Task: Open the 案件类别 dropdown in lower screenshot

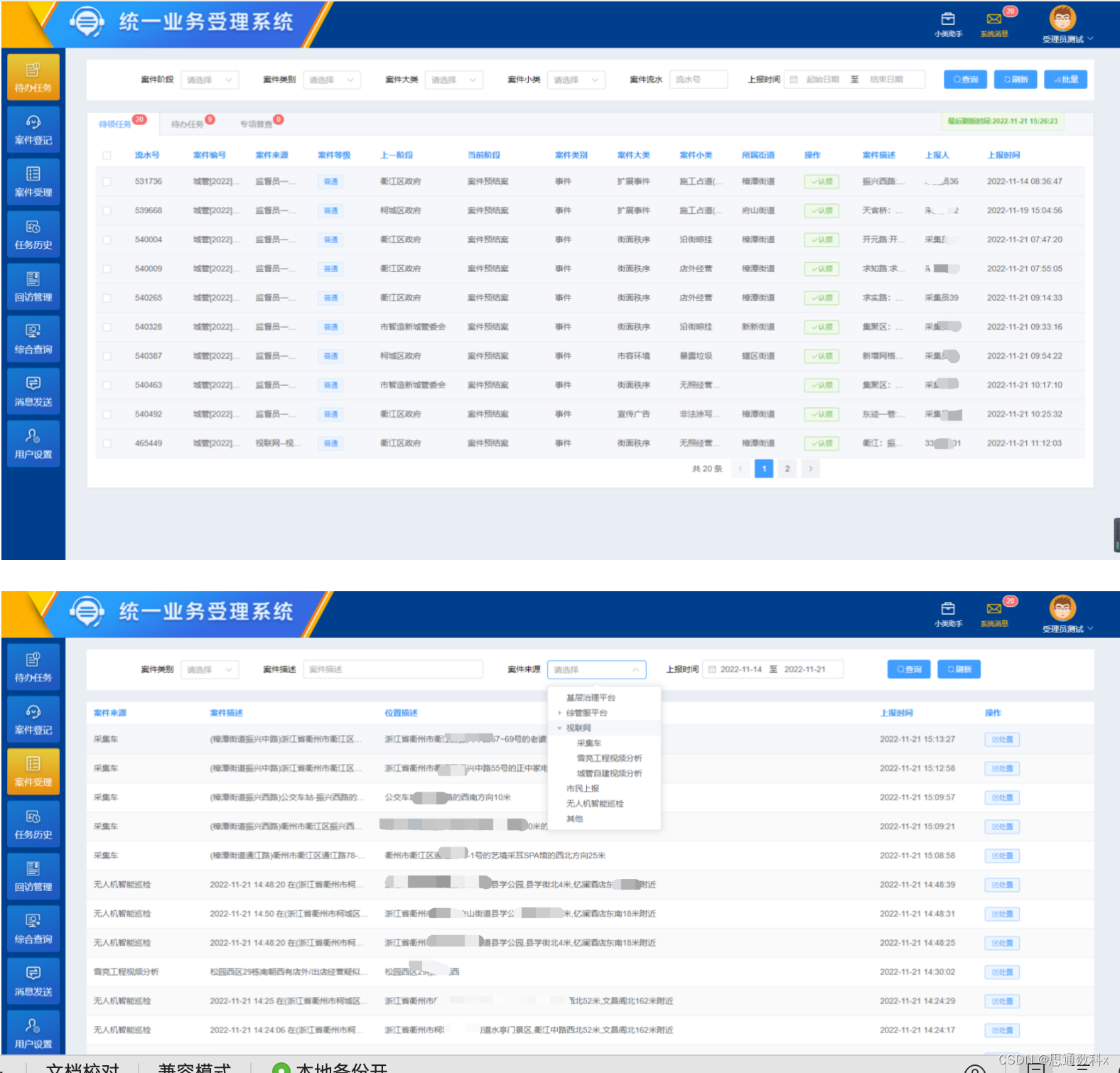Action: click(210, 669)
